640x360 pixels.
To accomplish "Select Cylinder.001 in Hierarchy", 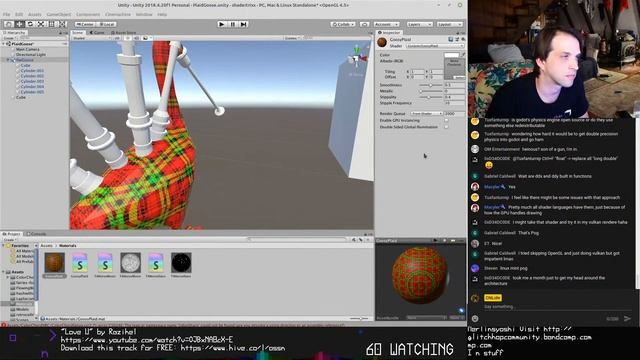I will [32, 71].
